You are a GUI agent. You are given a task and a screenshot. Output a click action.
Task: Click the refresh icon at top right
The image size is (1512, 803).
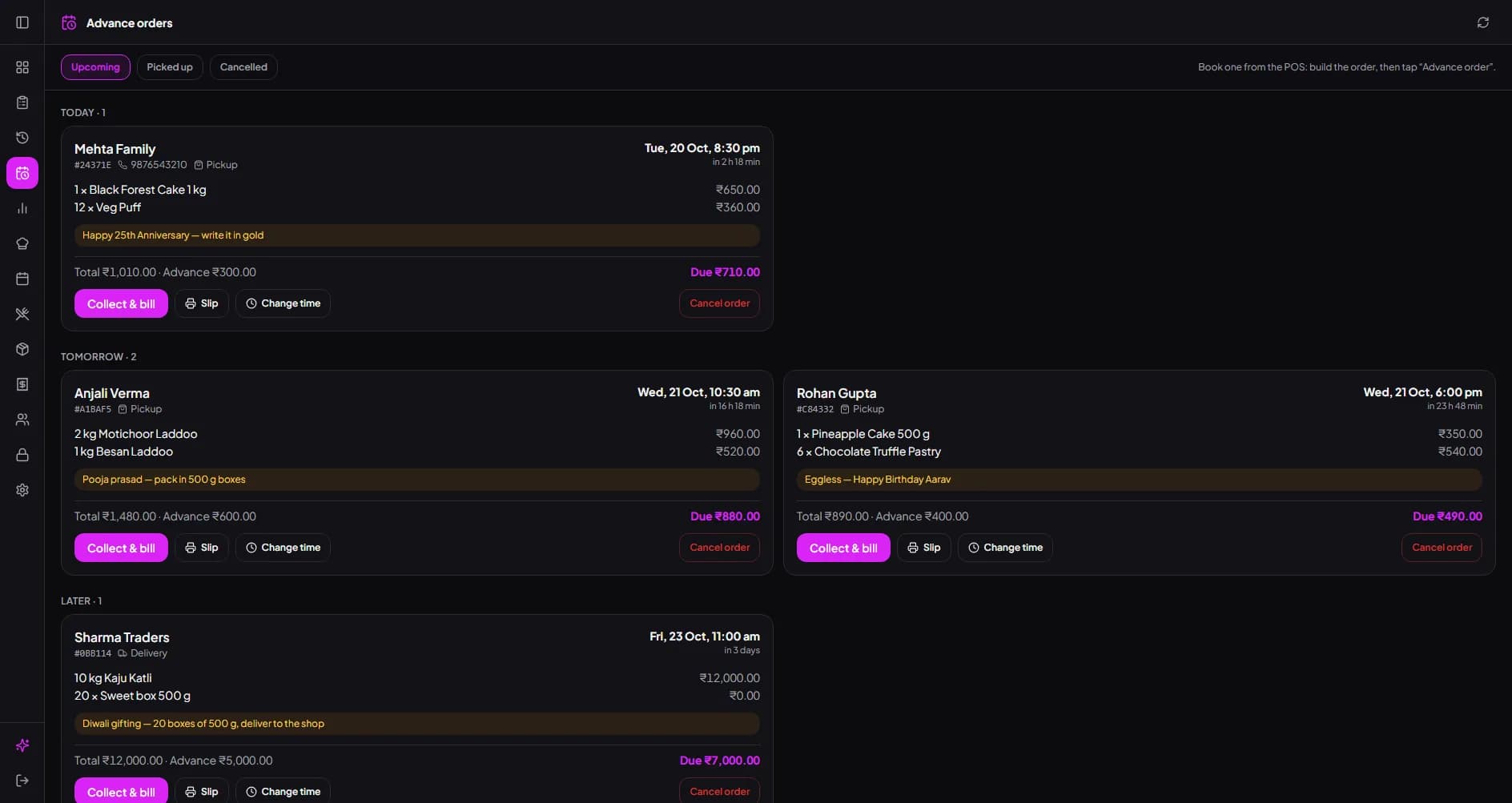1483,22
